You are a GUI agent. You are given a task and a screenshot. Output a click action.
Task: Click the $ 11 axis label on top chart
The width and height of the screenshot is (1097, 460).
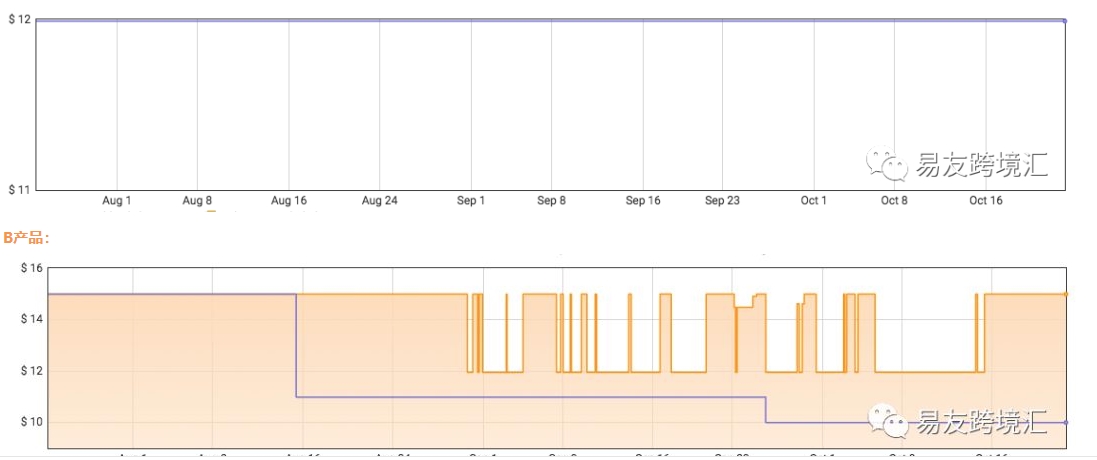(19, 189)
